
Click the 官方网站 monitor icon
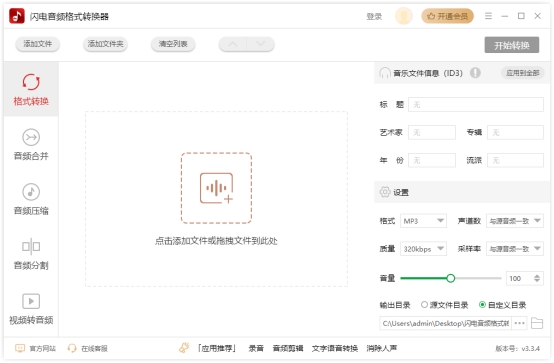[20, 348]
